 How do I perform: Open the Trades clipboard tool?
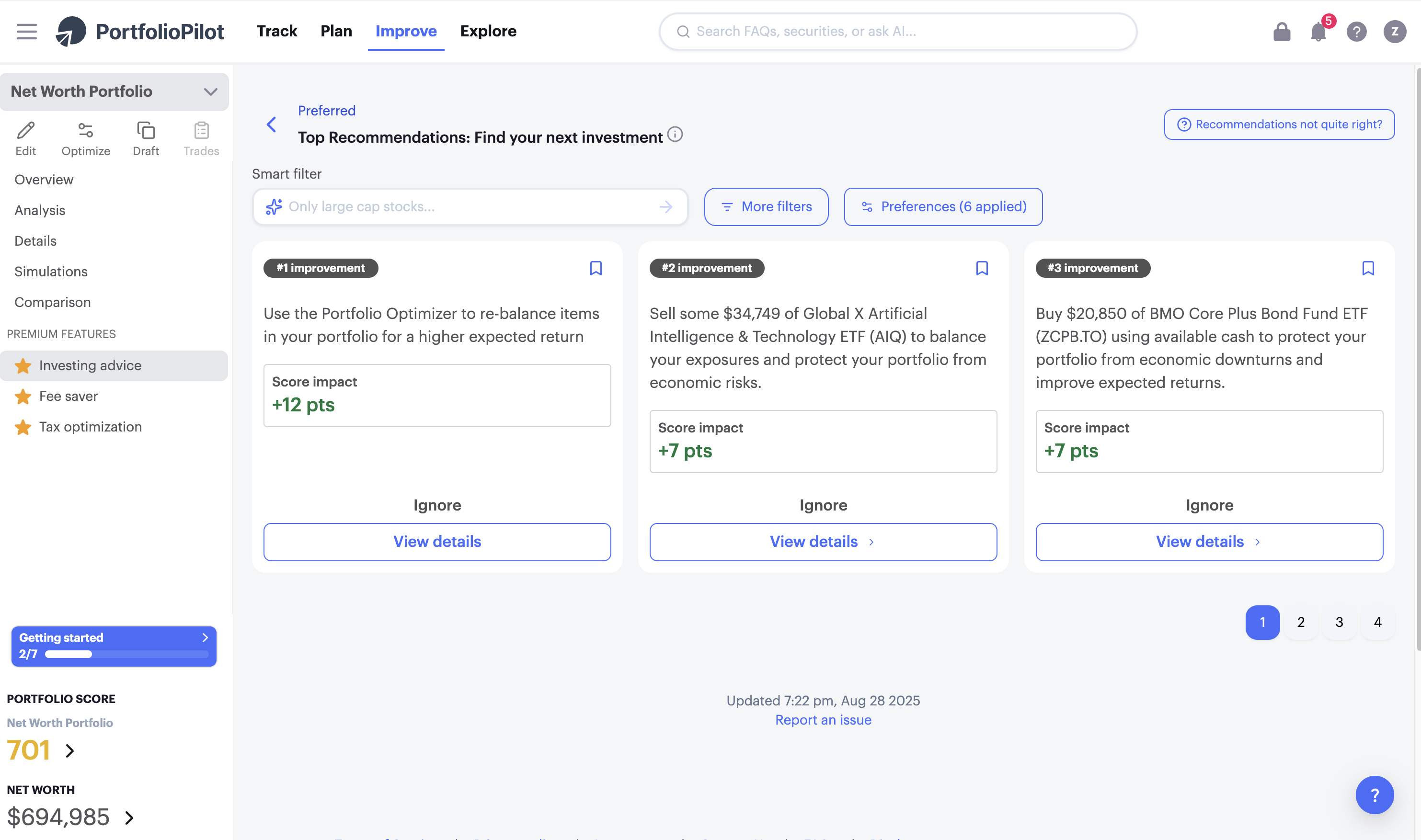[x=201, y=139]
